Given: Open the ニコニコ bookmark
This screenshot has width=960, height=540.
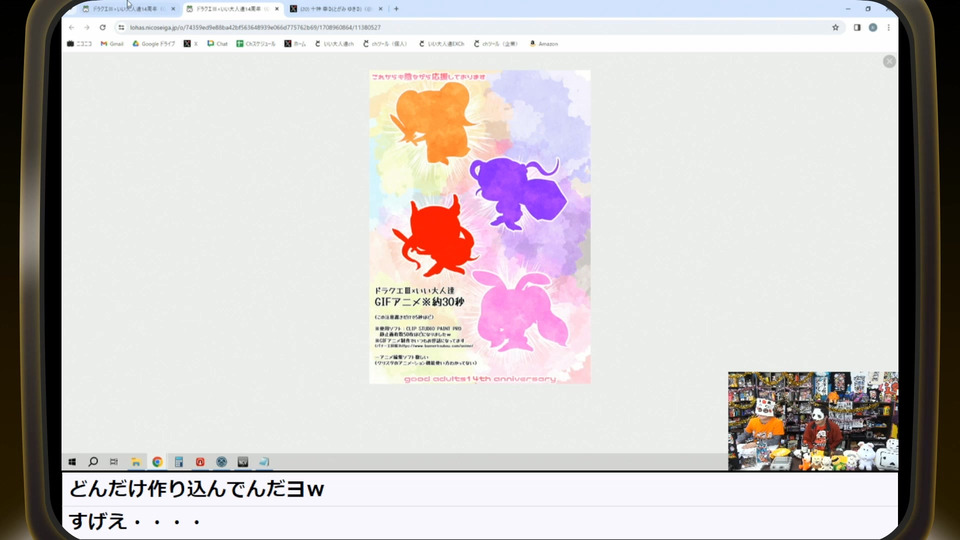Looking at the screenshot, I should tap(80, 44).
